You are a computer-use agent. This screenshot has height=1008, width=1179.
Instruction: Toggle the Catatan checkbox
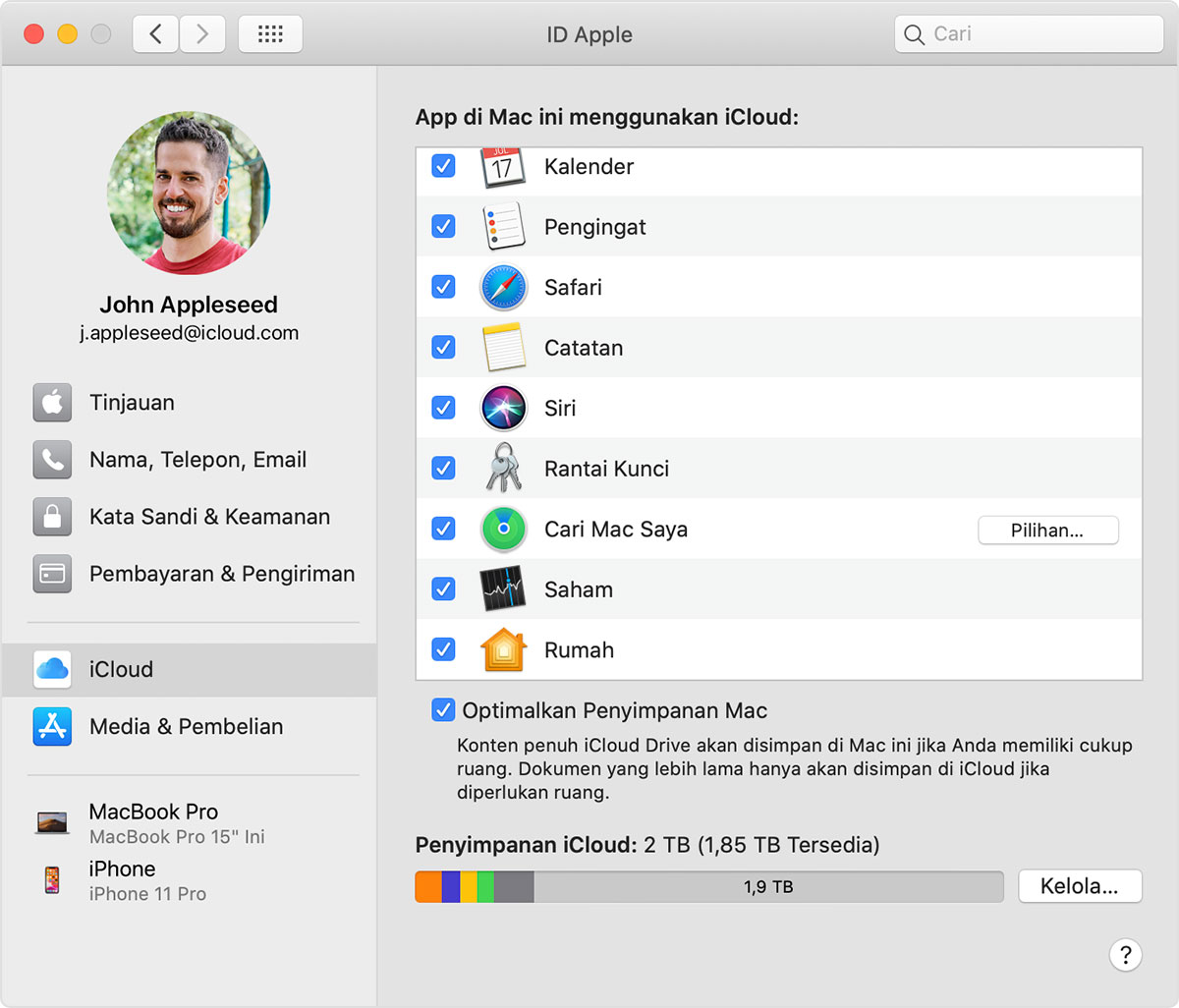[x=443, y=347]
